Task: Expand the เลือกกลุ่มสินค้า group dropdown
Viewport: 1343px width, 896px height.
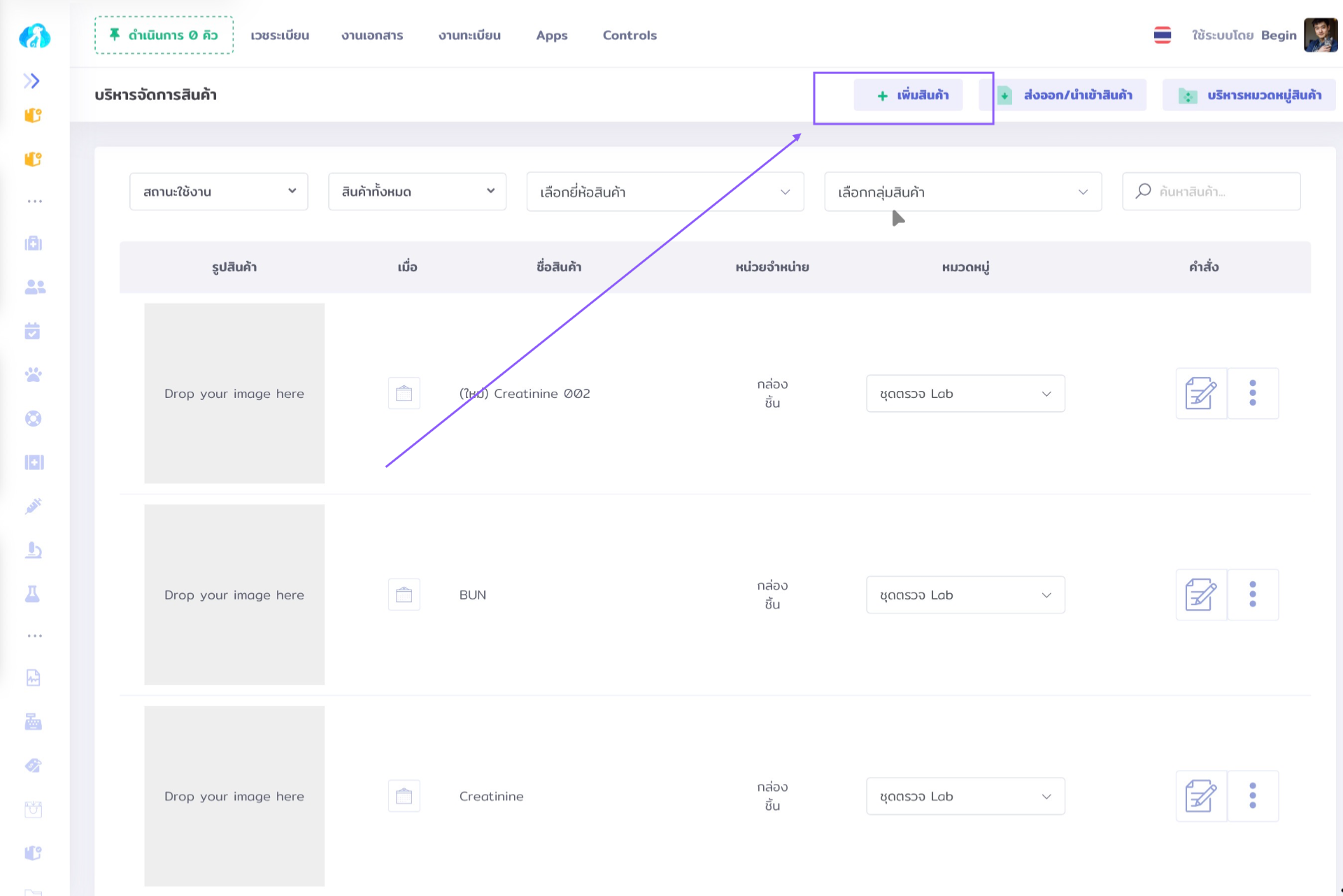Action: 962,192
